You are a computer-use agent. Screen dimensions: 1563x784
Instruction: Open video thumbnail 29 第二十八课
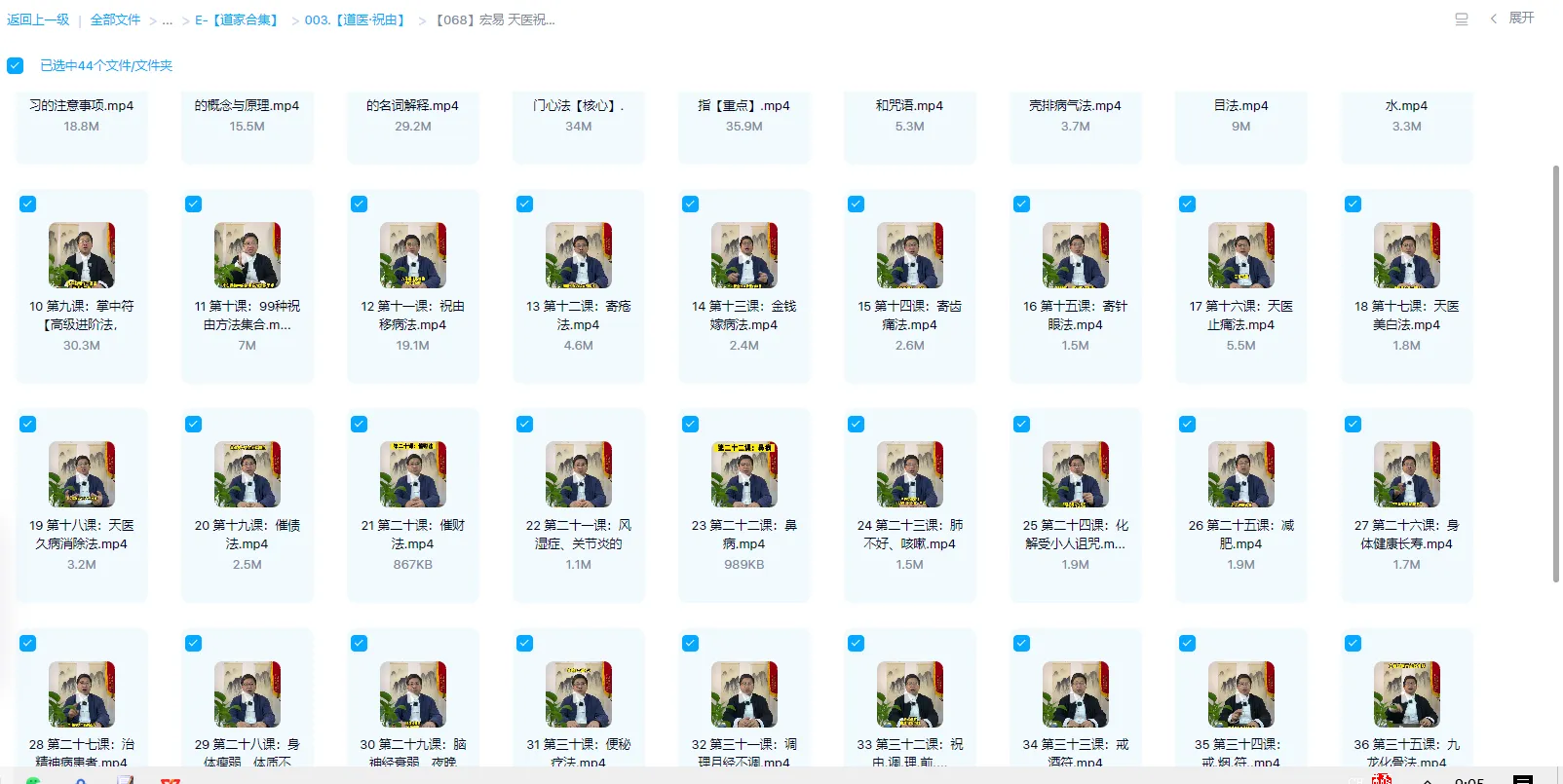pyautogui.click(x=247, y=694)
